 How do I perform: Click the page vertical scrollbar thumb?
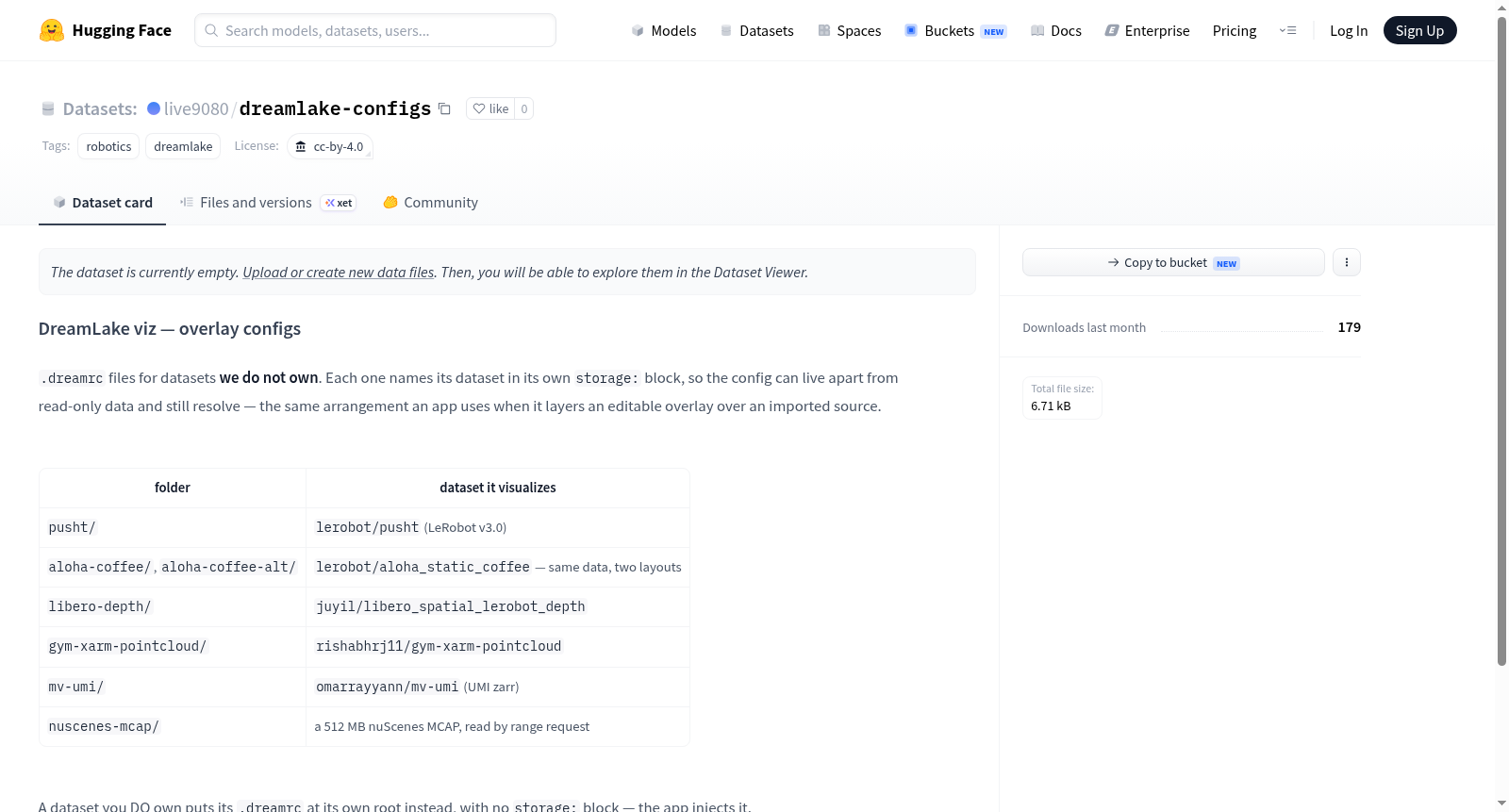pyautogui.click(x=1501, y=340)
